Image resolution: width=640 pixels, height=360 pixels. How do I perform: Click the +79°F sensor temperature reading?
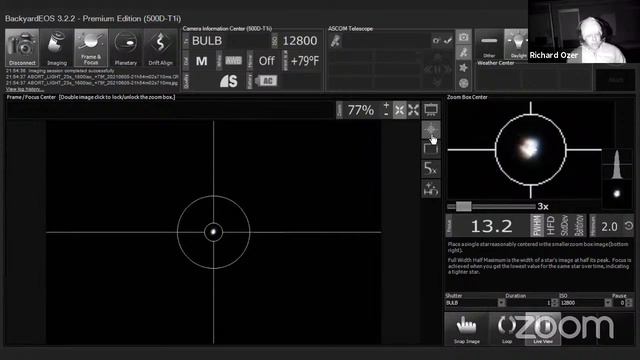click(x=305, y=61)
